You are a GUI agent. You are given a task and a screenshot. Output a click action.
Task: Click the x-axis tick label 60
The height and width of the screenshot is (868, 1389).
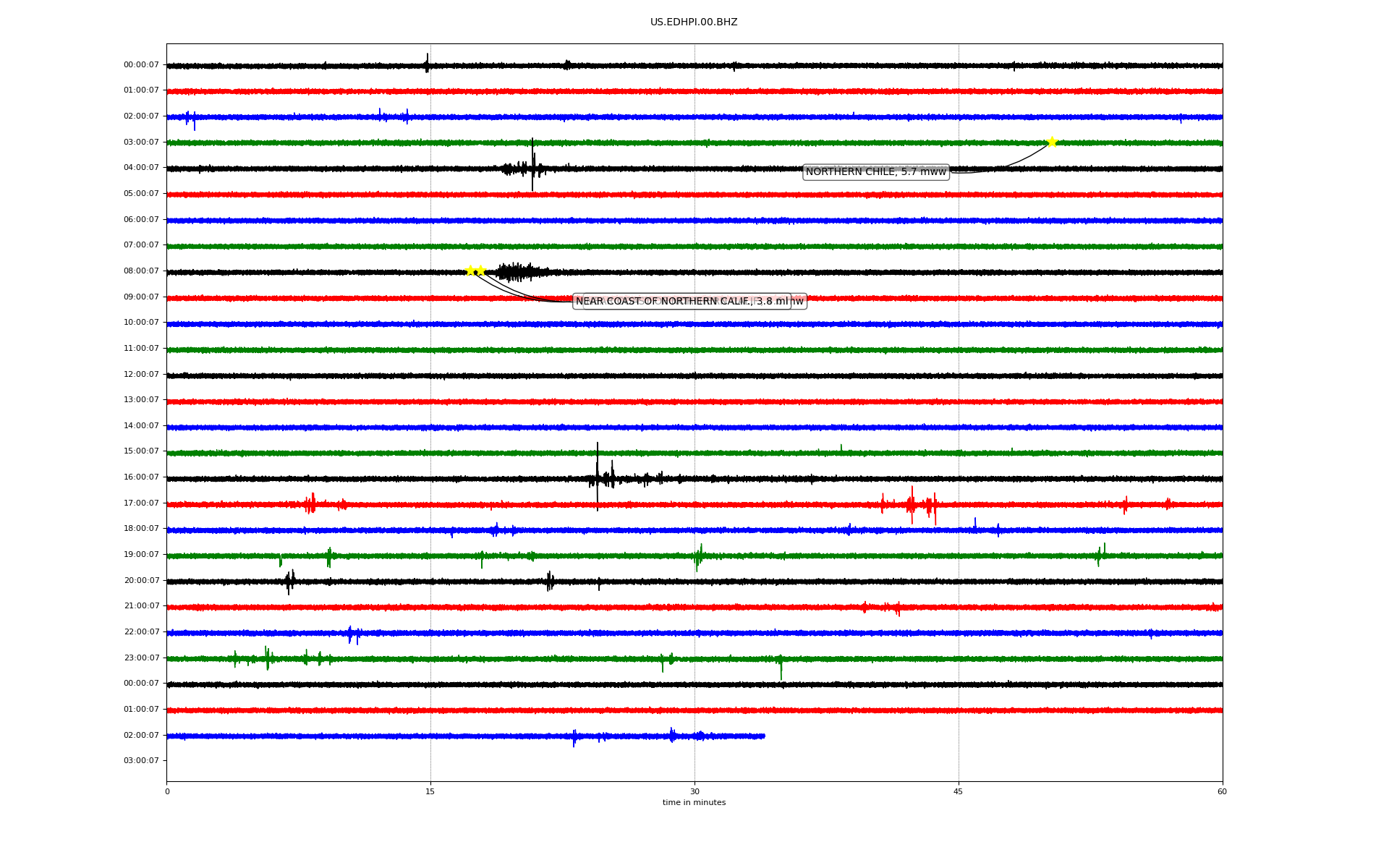(1222, 791)
